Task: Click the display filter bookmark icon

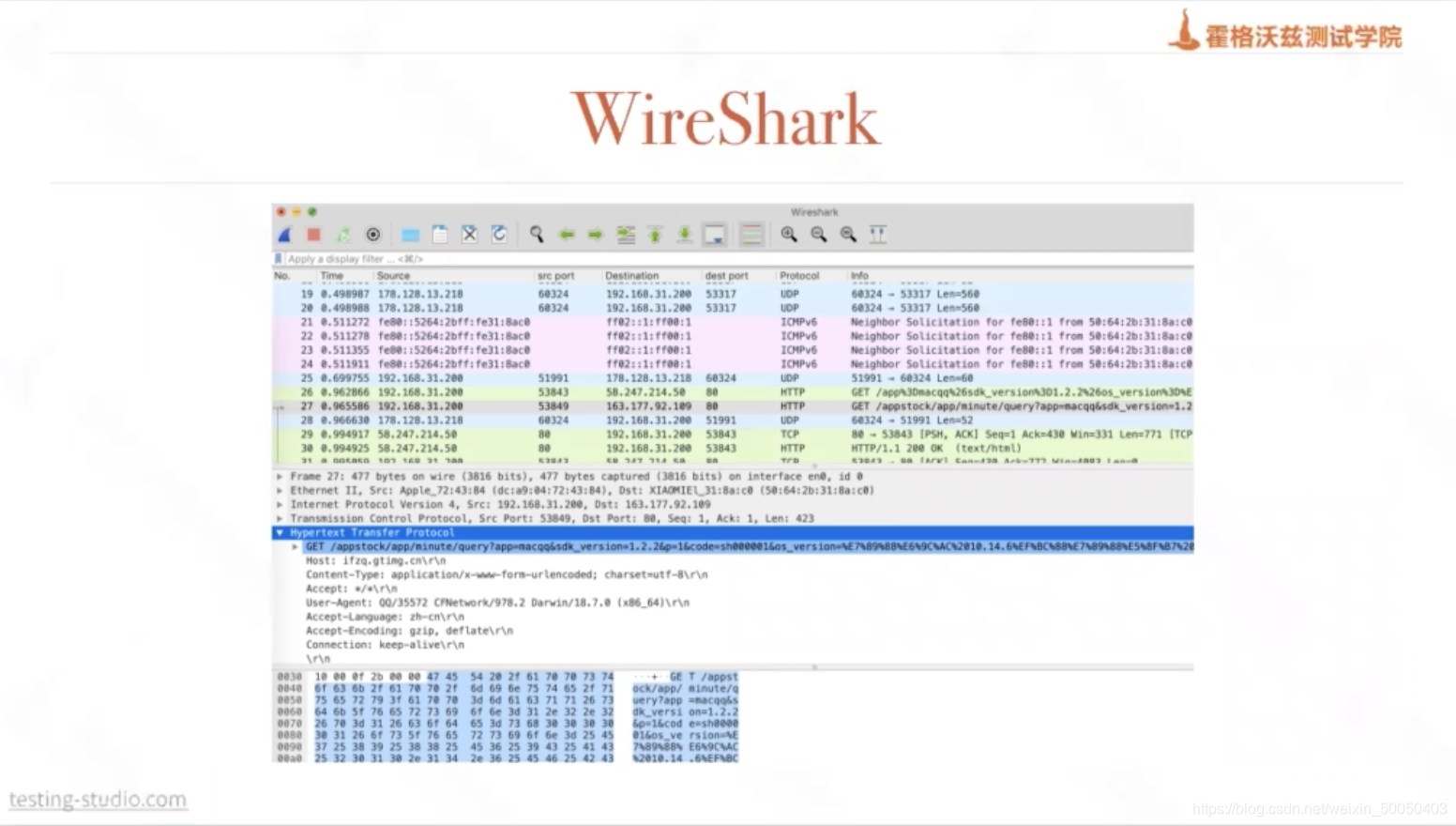Action: pyautogui.click(x=278, y=259)
